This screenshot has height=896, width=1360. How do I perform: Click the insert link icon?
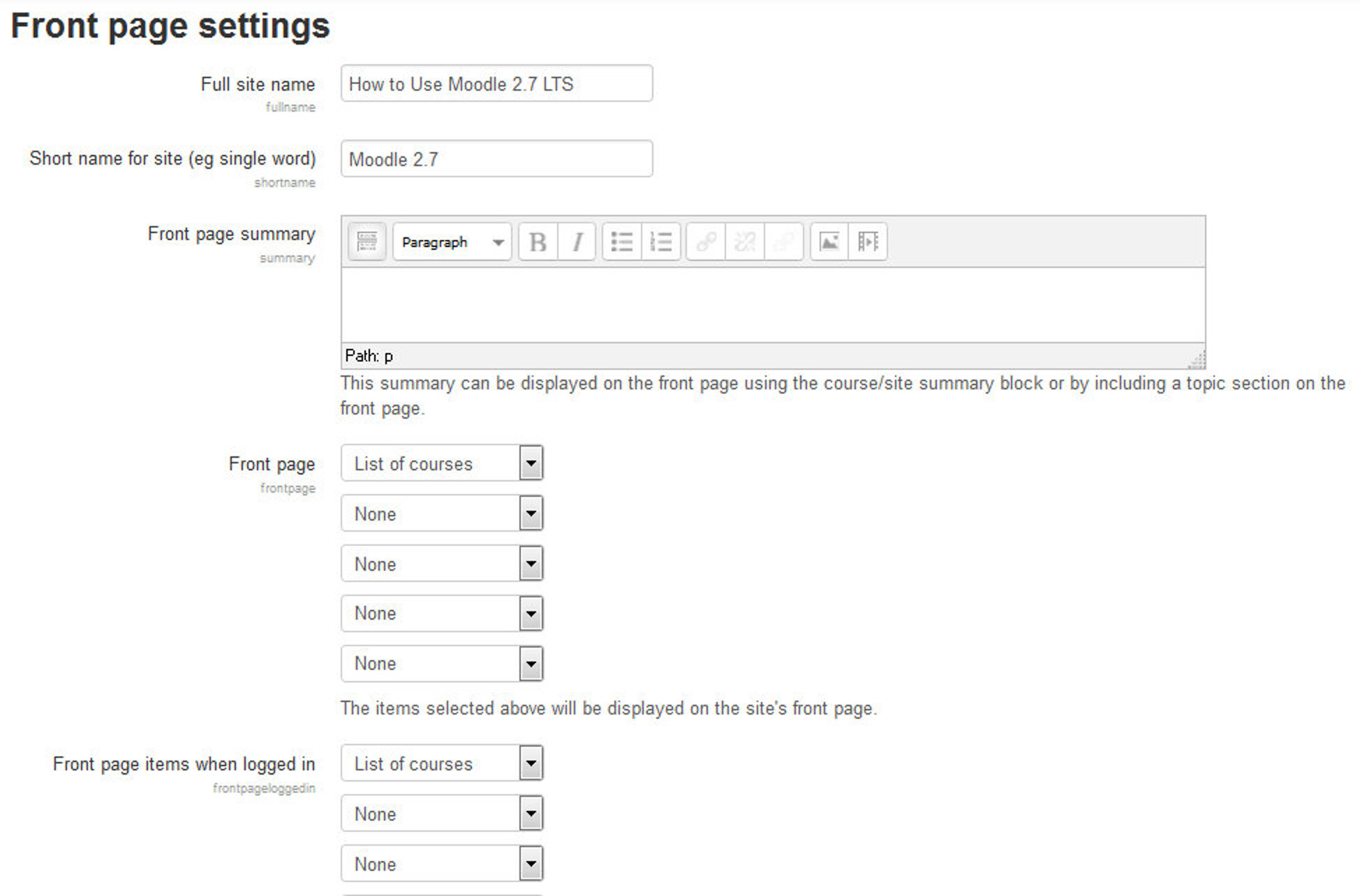(x=705, y=242)
